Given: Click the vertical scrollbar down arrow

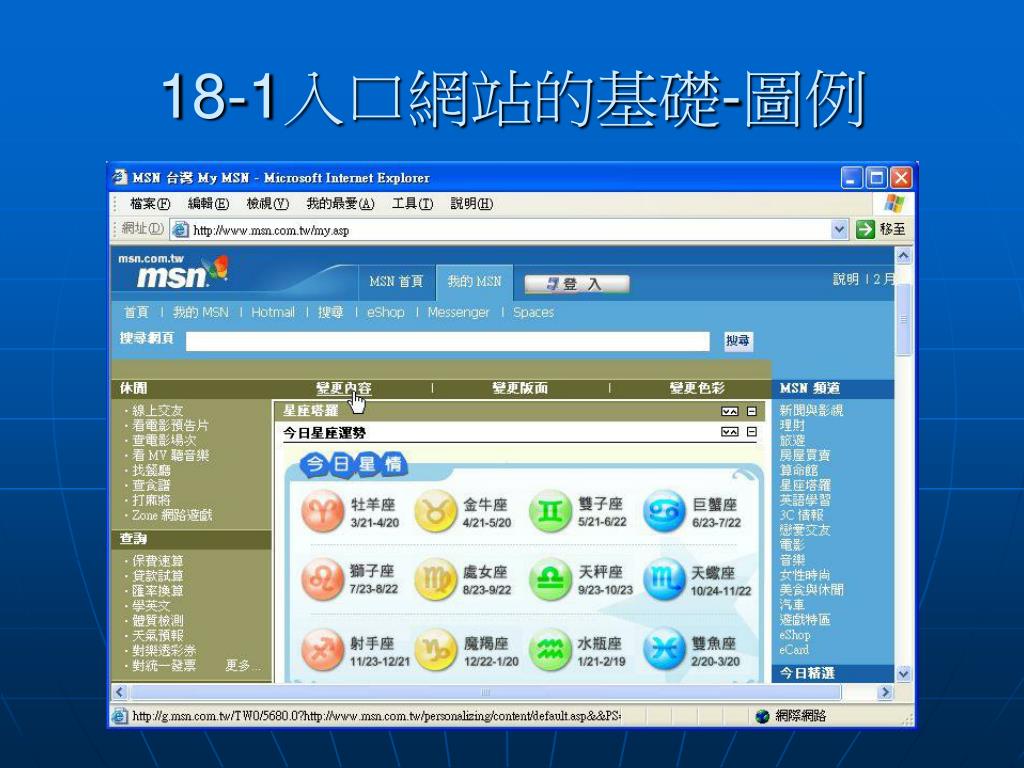Looking at the screenshot, I should [903, 674].
